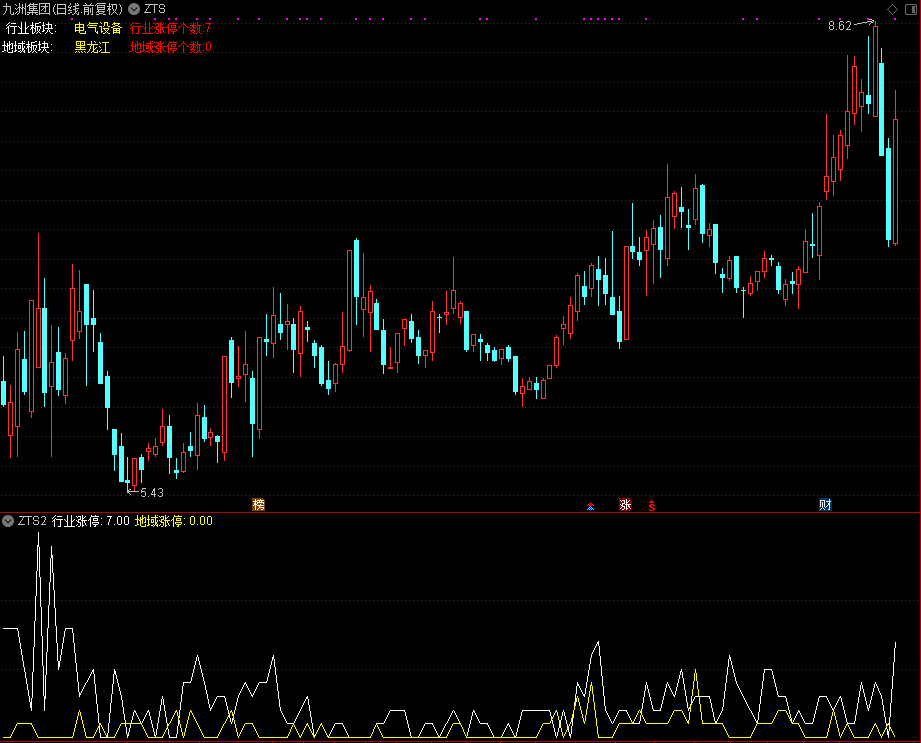Click the ZTS2 indicator name label
The height and width of the screenshot is (743, 921).
coord(32,521)
